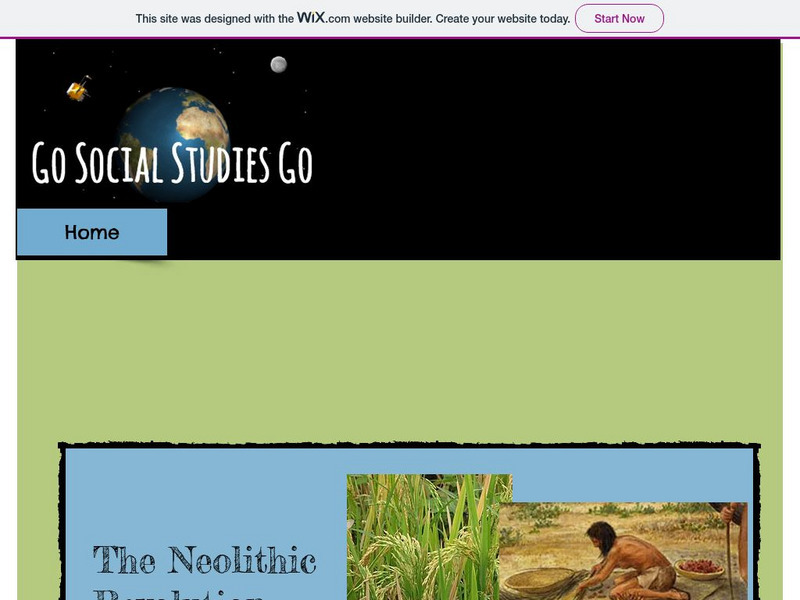Click the Start Now button

tap(619, 19)
